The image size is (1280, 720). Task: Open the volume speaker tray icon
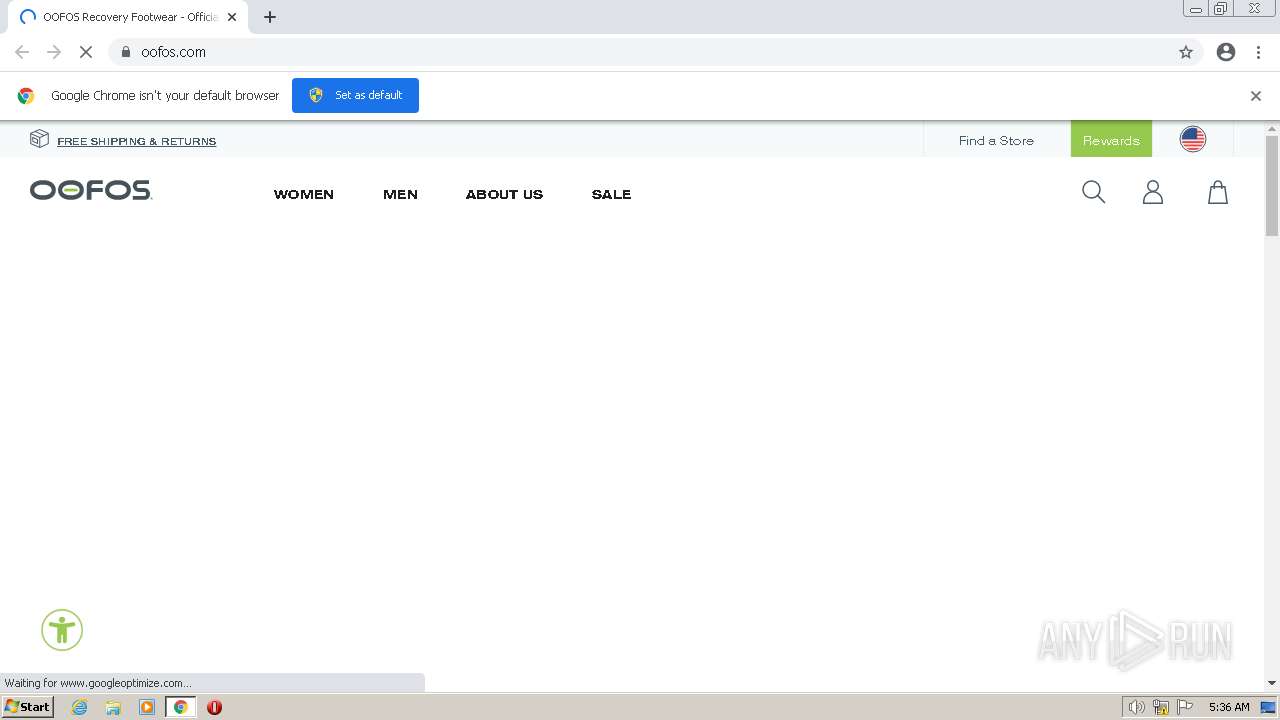click(1136, 707)
